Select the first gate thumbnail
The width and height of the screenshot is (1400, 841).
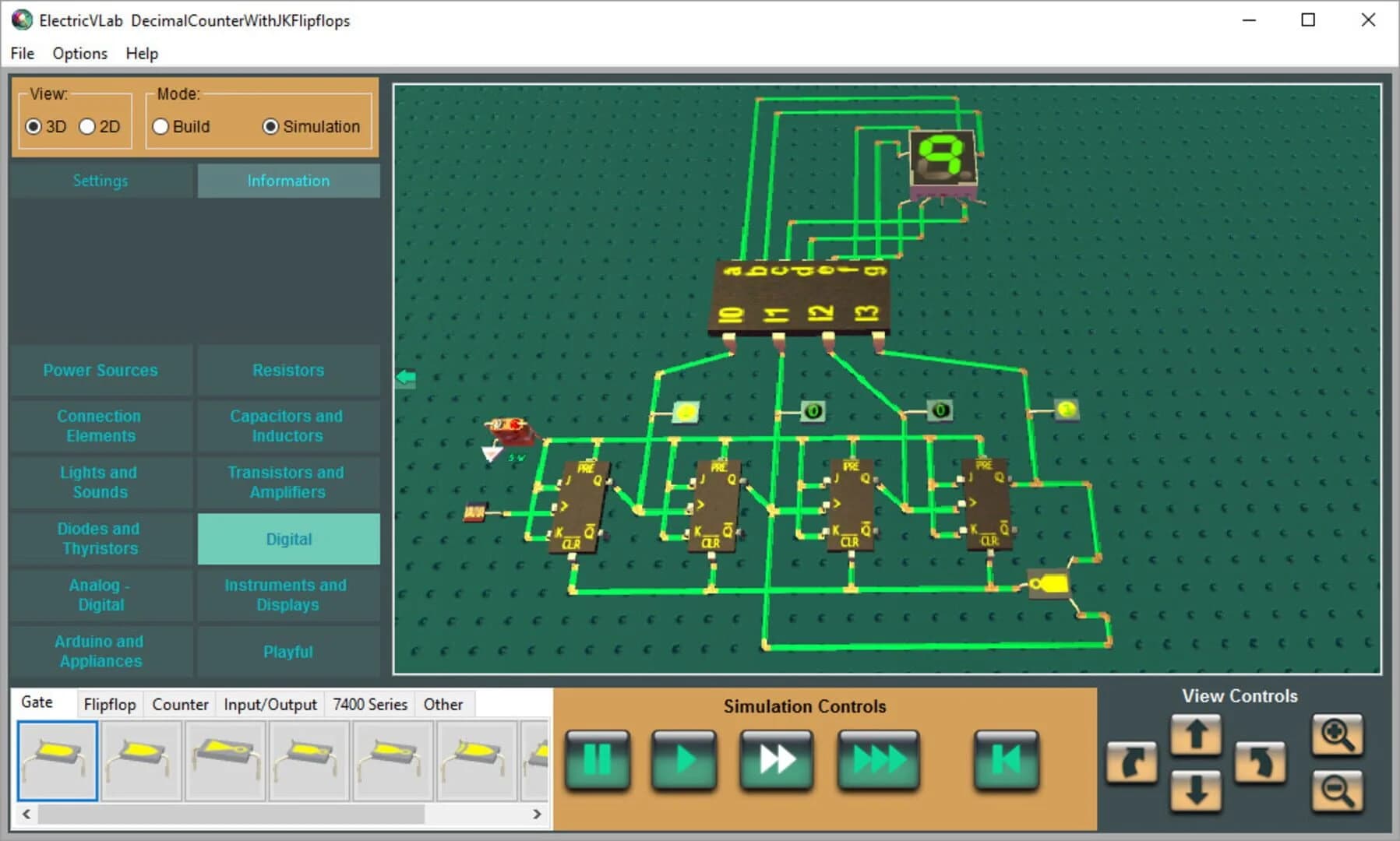[56, 760]
